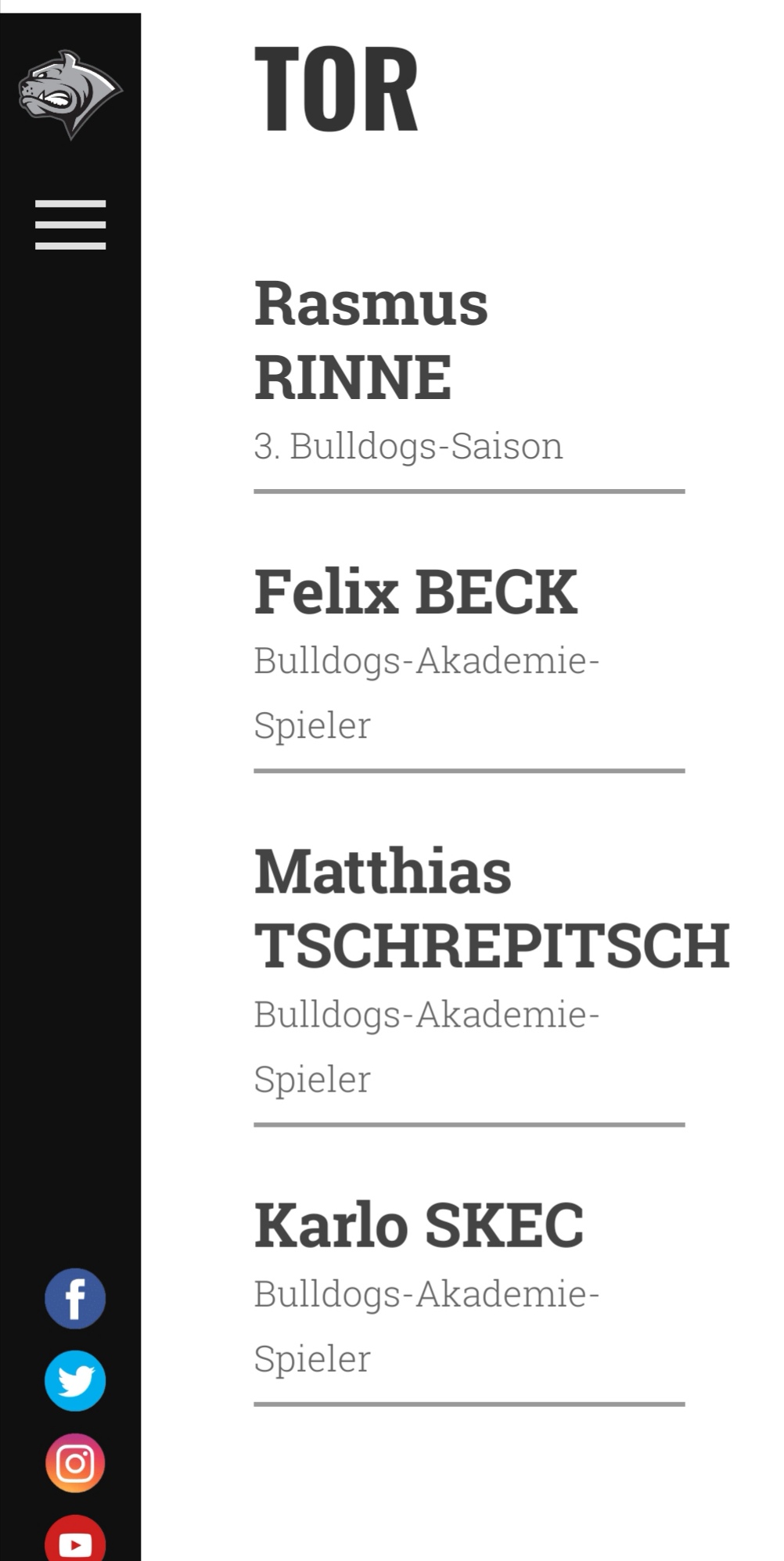Click Felix Beck's Bulldogs-Akademie-Spieler label
784x1561 pixels.
click(x=426, y=692)
